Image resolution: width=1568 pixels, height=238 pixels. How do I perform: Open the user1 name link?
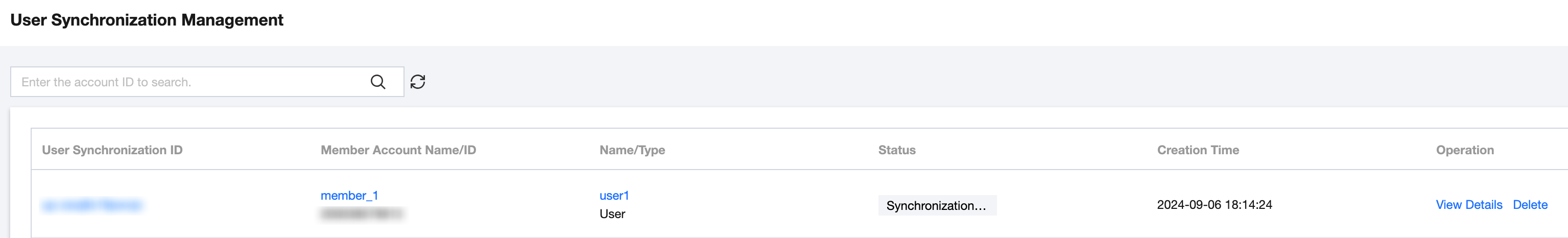pos(613,196)
